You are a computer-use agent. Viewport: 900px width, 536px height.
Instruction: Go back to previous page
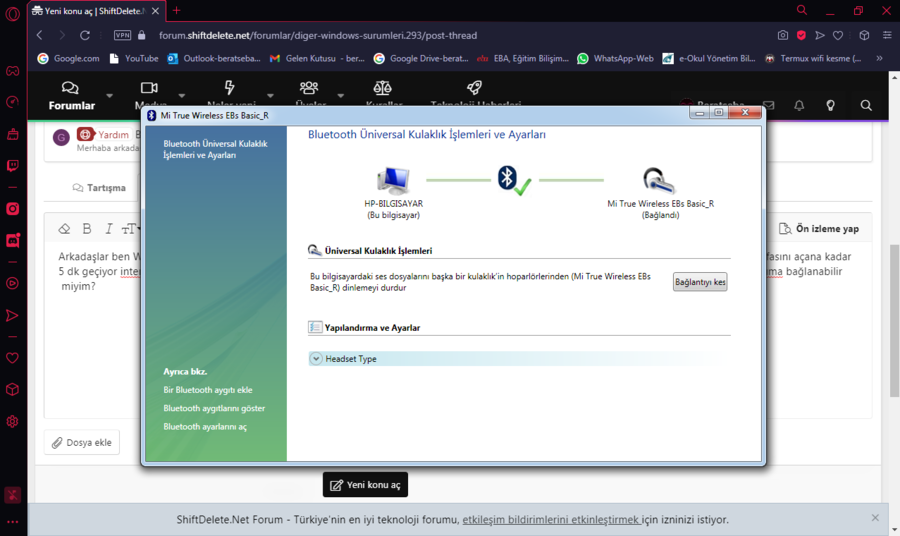[x=40, y=36]
